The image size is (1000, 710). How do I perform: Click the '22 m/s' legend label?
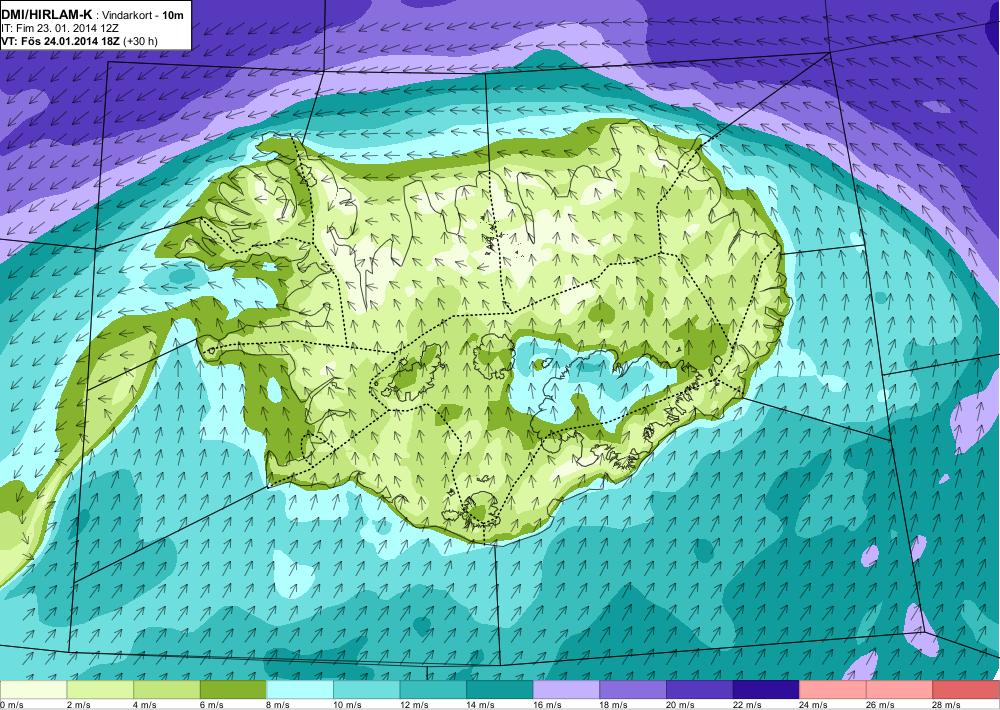coord(747,705)
